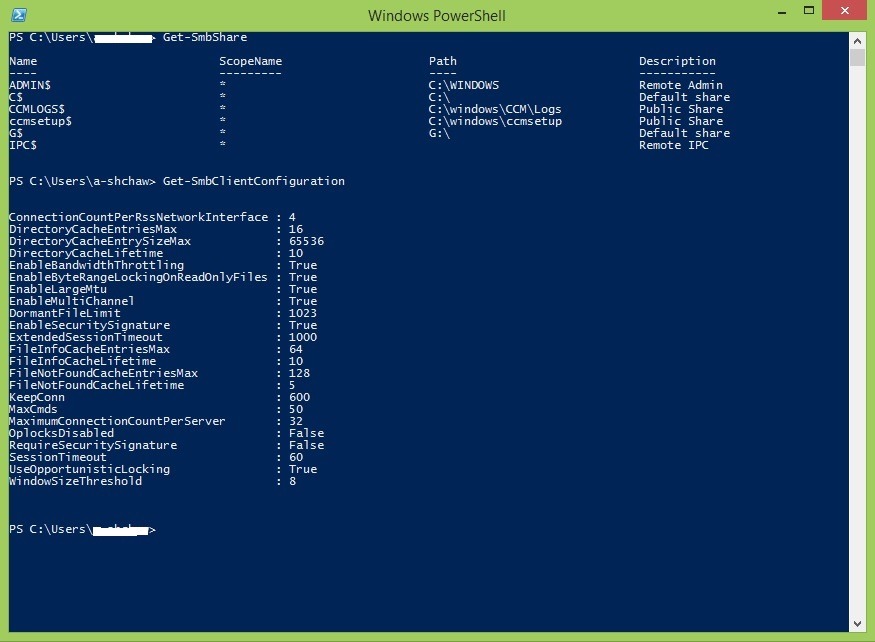Open the PowerShell window system menu icon
Image resolution: width=875 pixels, height=642 pixels.
19,15
